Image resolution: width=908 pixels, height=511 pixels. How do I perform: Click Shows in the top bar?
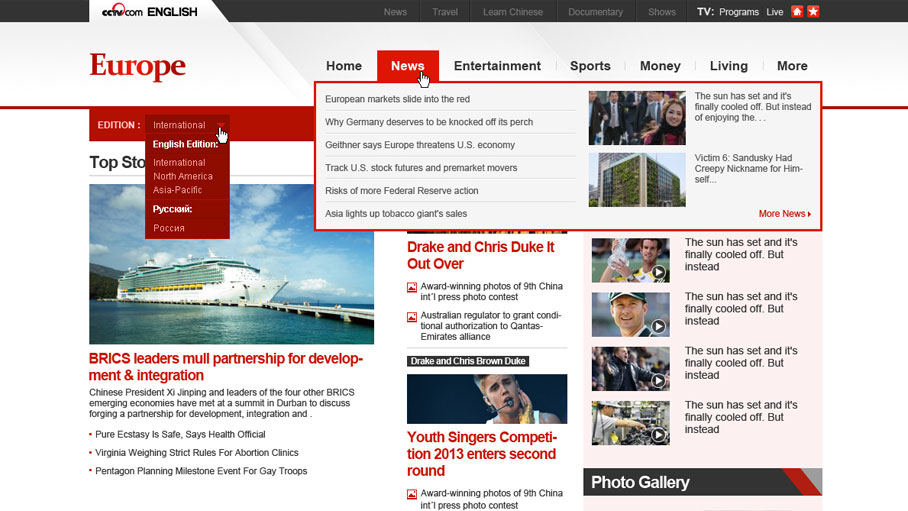click(x=662, y=12)
